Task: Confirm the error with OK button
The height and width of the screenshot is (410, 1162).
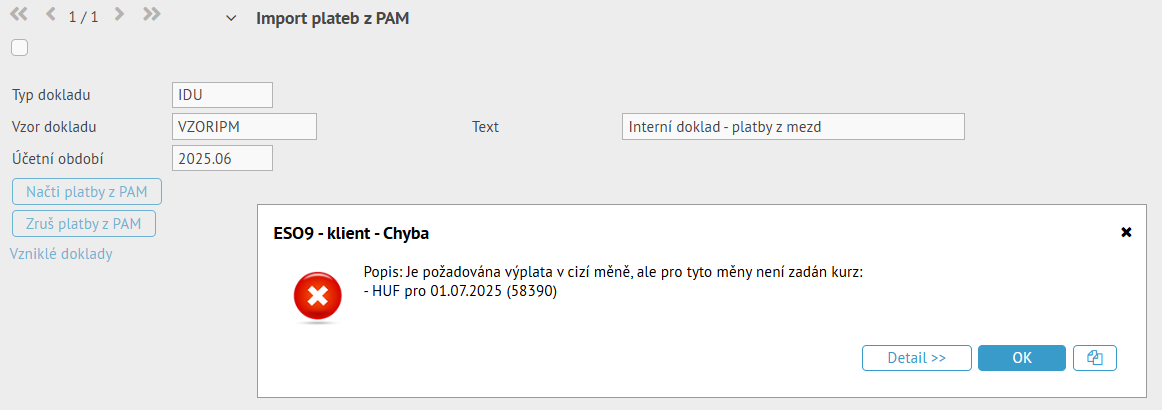Action: 1022,357
